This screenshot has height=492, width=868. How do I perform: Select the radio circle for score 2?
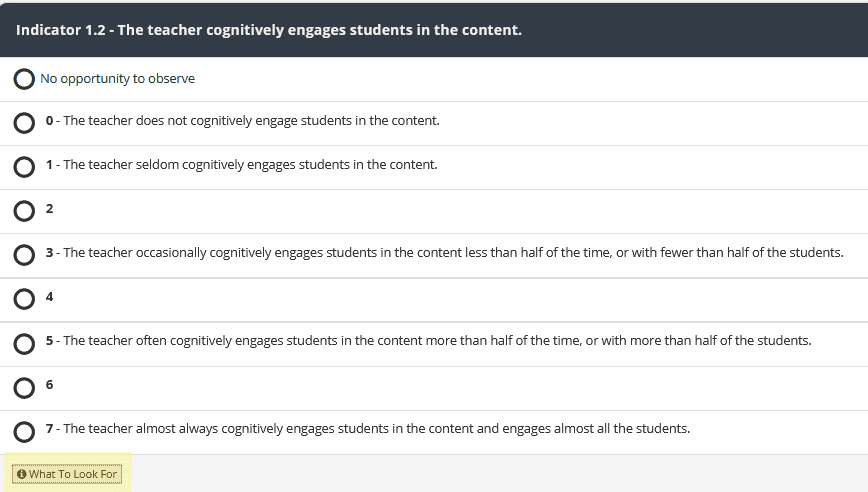tap(24, 211)
